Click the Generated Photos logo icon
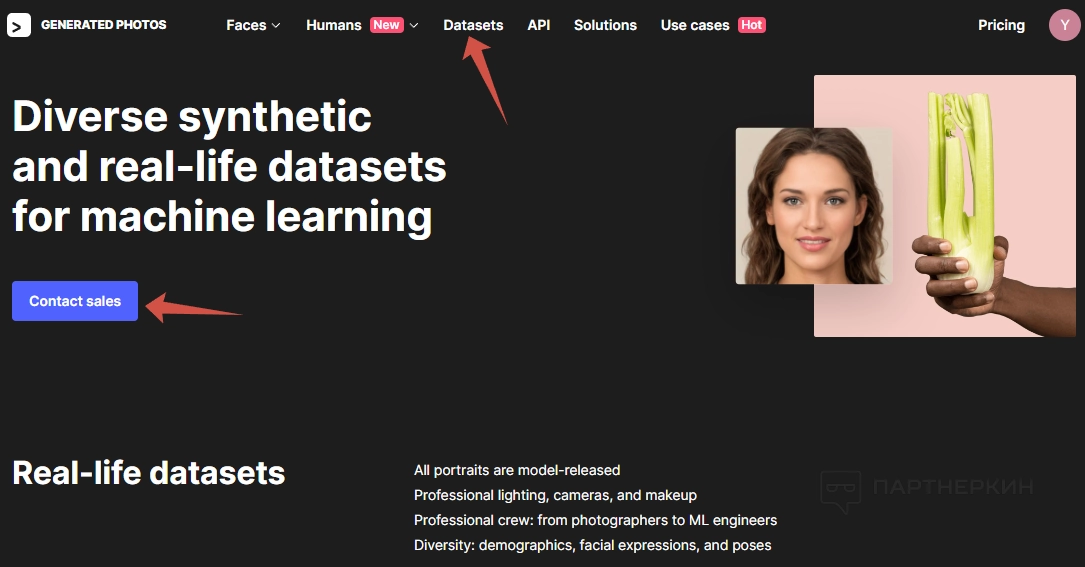 click(x=19, y=26)
